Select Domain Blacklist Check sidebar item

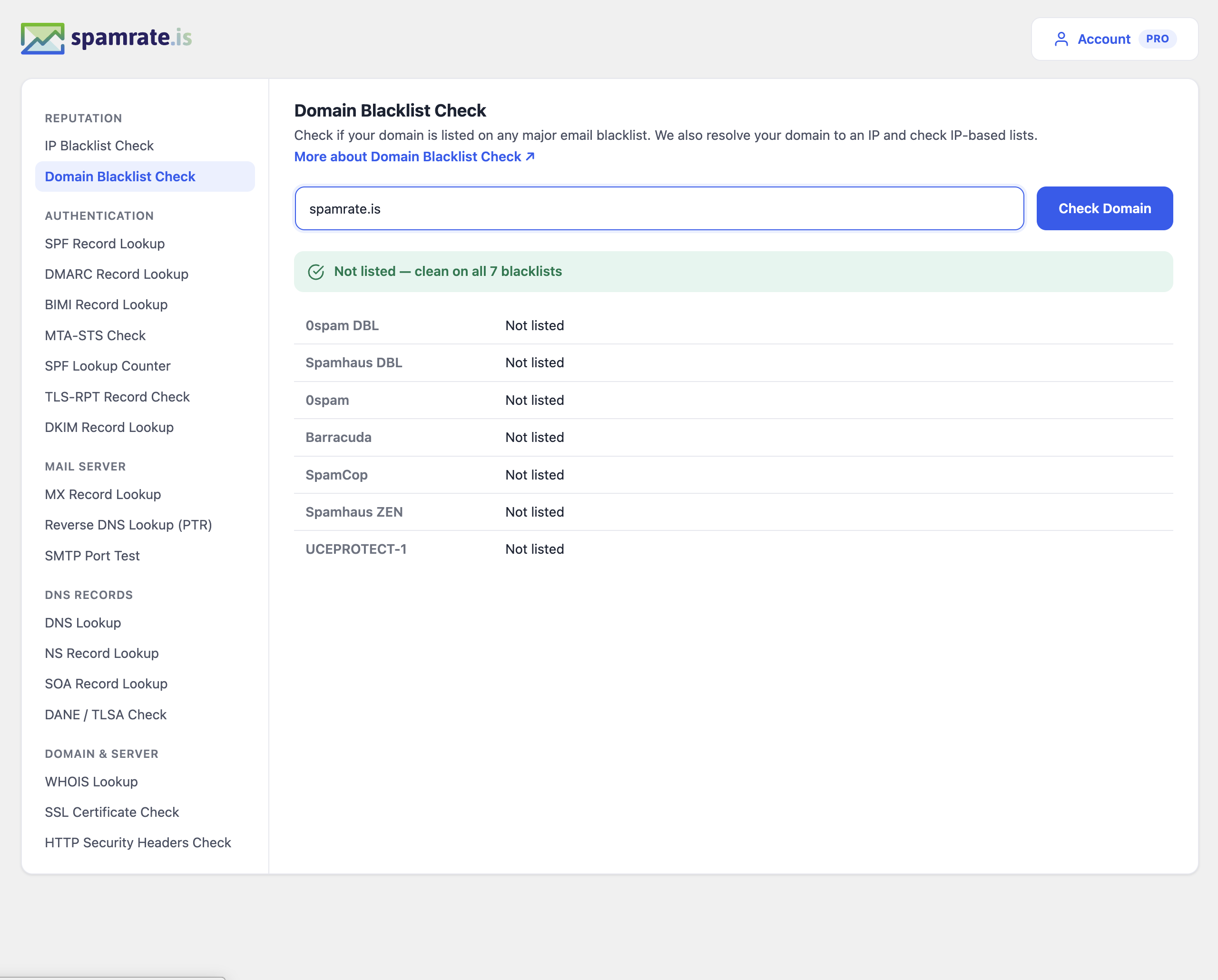point(145,176)
